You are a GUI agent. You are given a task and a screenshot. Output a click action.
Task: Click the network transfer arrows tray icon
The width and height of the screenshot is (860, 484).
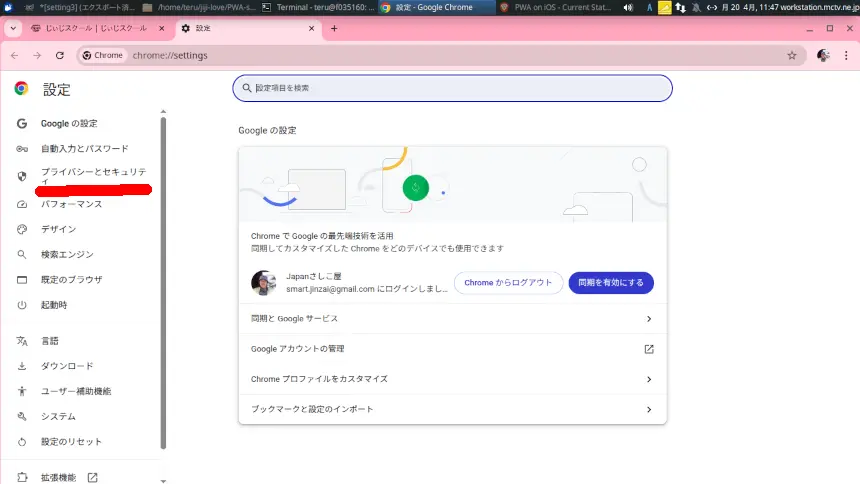coord(681,7)
